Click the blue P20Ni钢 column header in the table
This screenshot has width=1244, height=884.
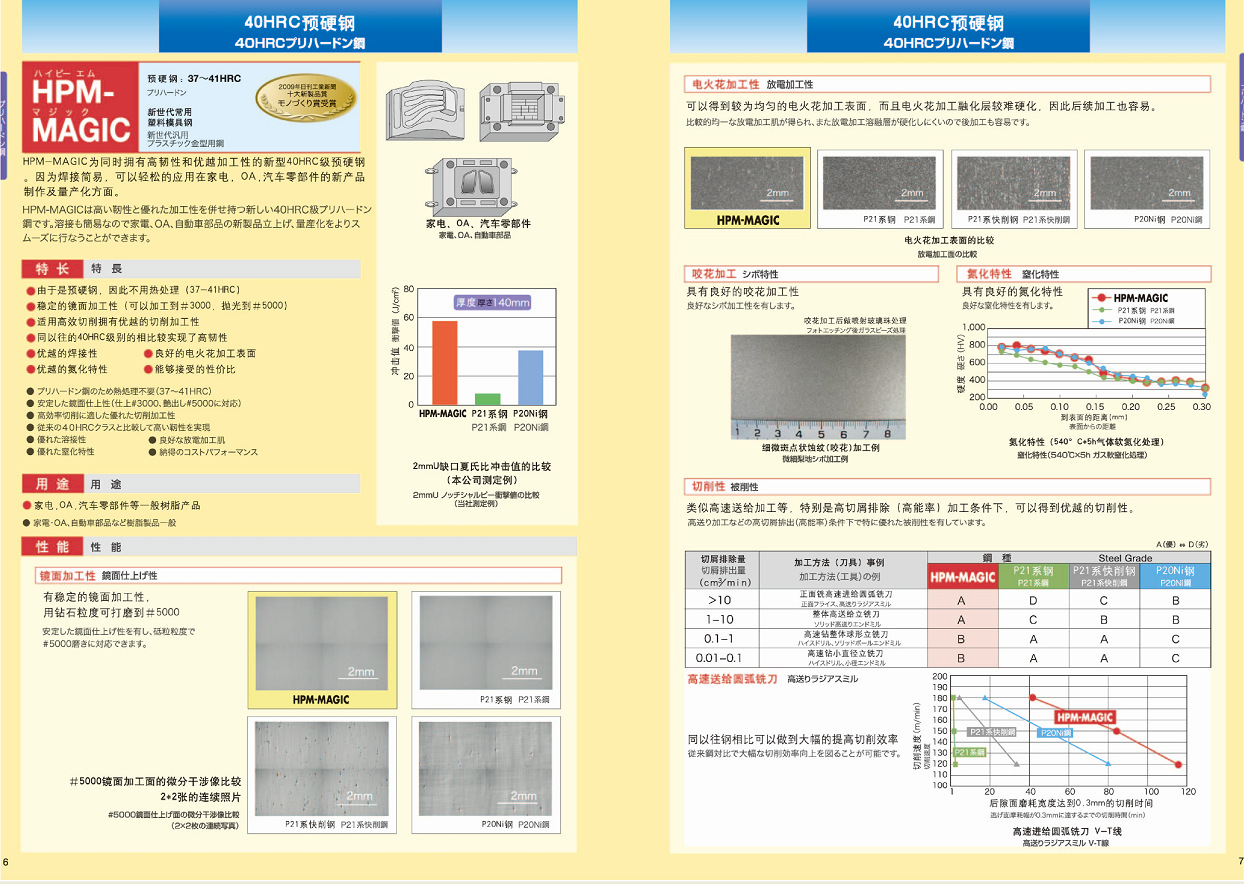pyautogui.click(x=1175, y=577)
